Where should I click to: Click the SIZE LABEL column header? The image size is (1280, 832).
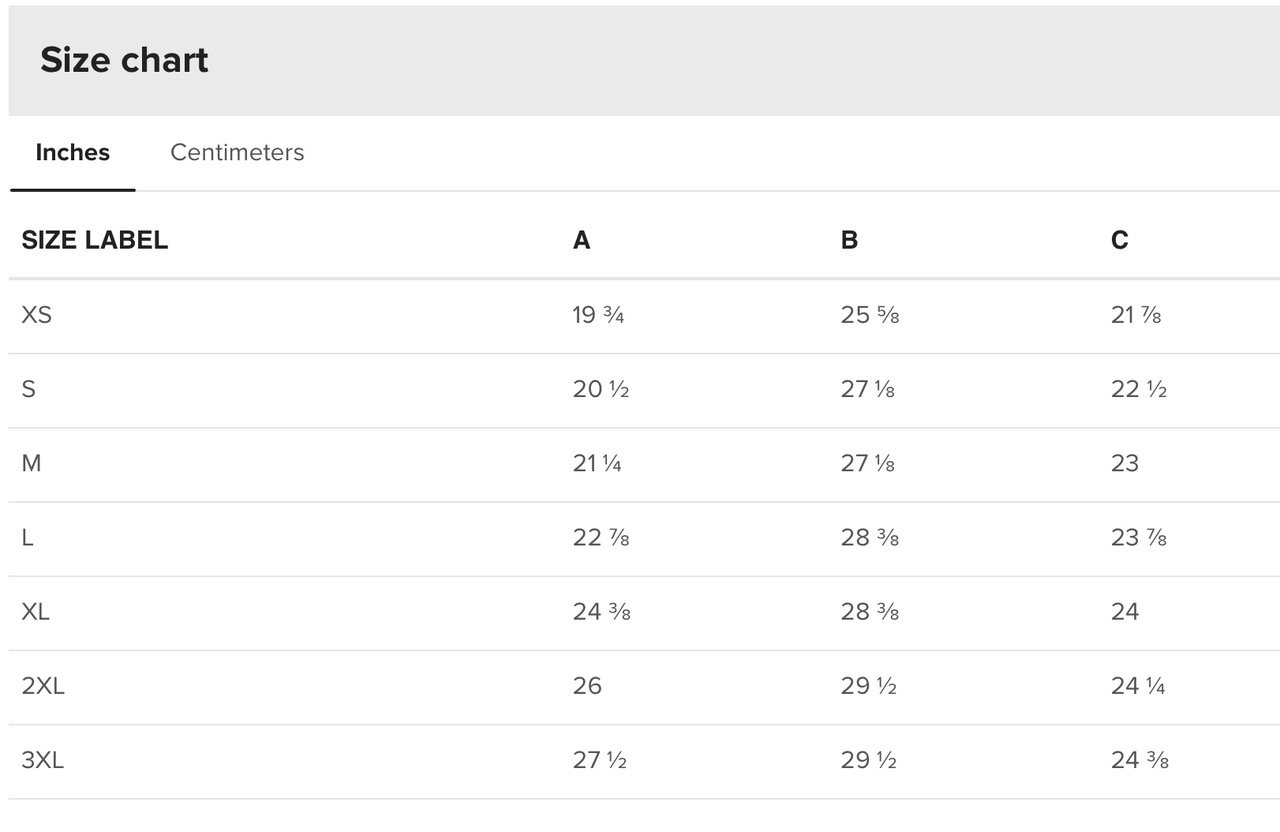click(x=95, y=240)
